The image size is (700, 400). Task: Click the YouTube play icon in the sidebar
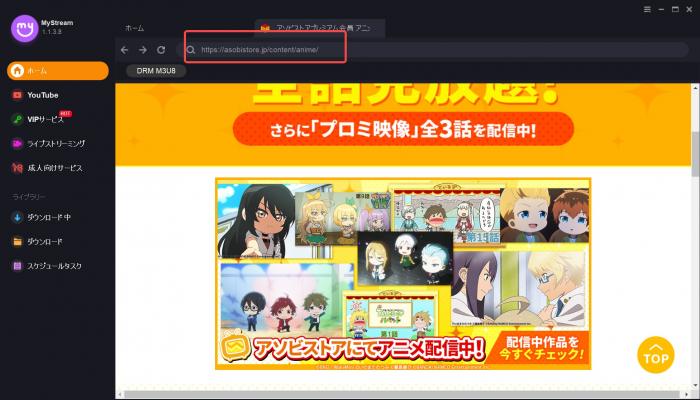(x=17, y=95)
